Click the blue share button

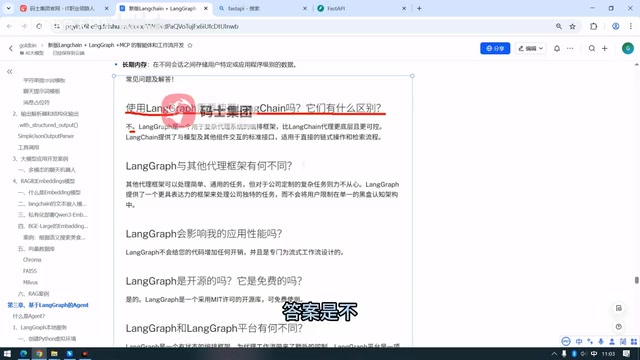[x=495, y=48]
